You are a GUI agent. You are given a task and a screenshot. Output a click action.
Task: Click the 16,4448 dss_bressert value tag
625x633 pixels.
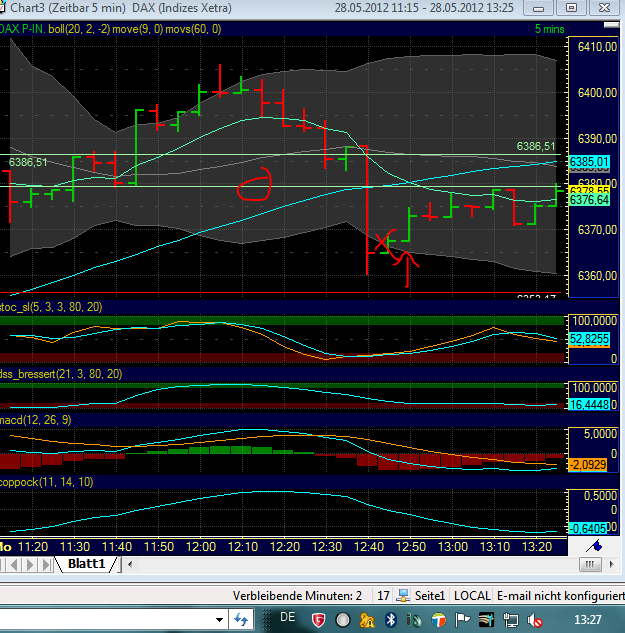[589, 404]
